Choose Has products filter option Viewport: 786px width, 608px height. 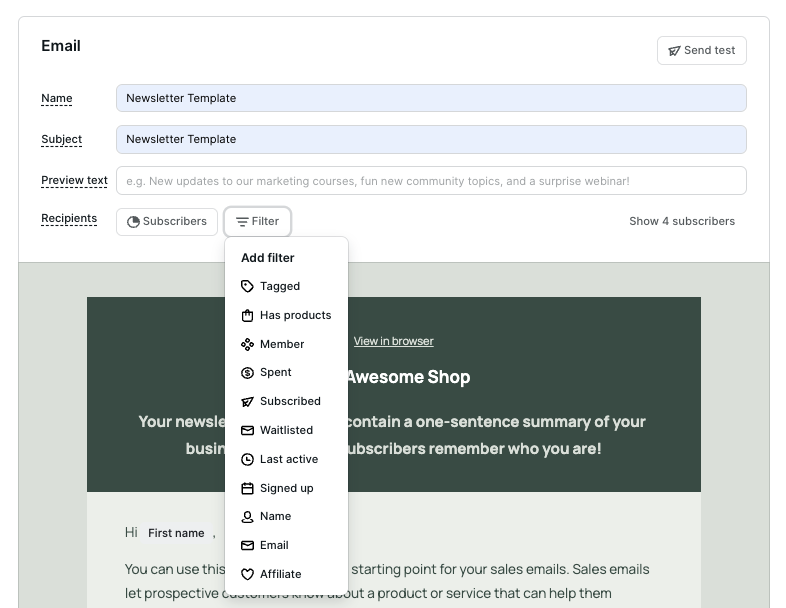click(286, 315)
